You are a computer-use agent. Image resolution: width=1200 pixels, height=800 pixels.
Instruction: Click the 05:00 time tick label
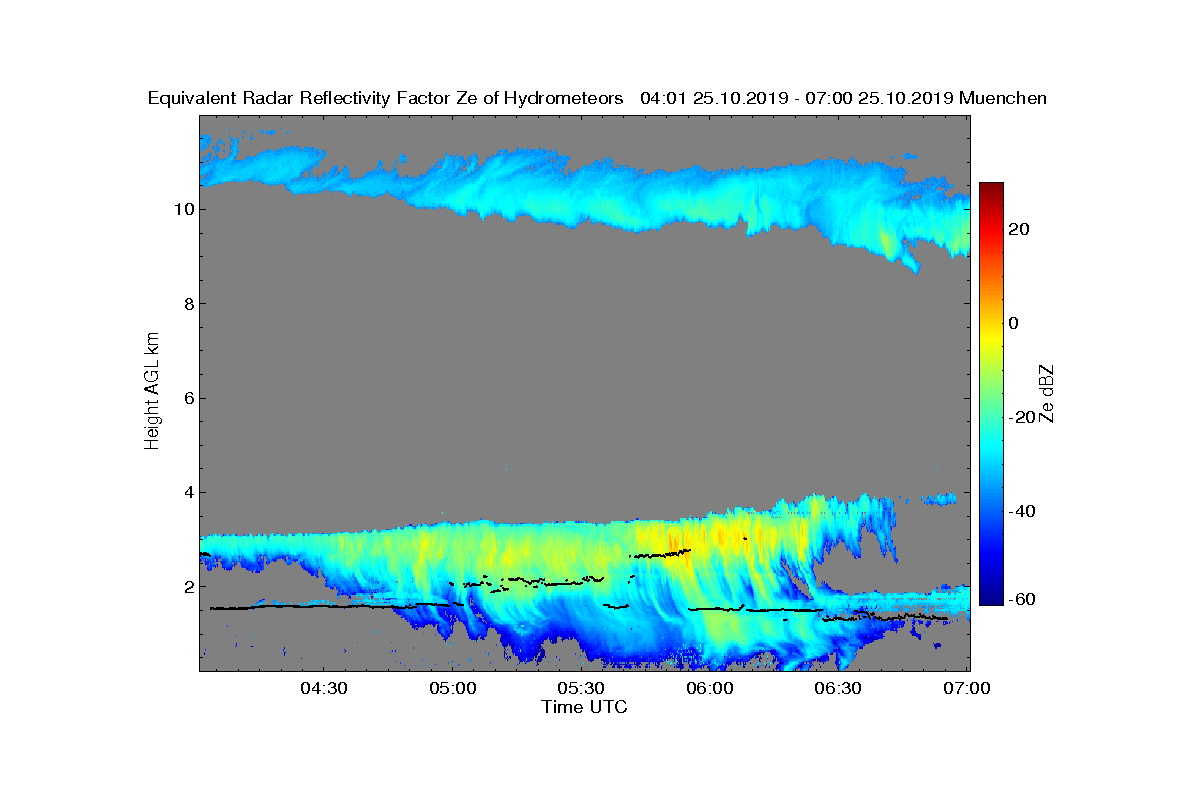tap(454, 688)
